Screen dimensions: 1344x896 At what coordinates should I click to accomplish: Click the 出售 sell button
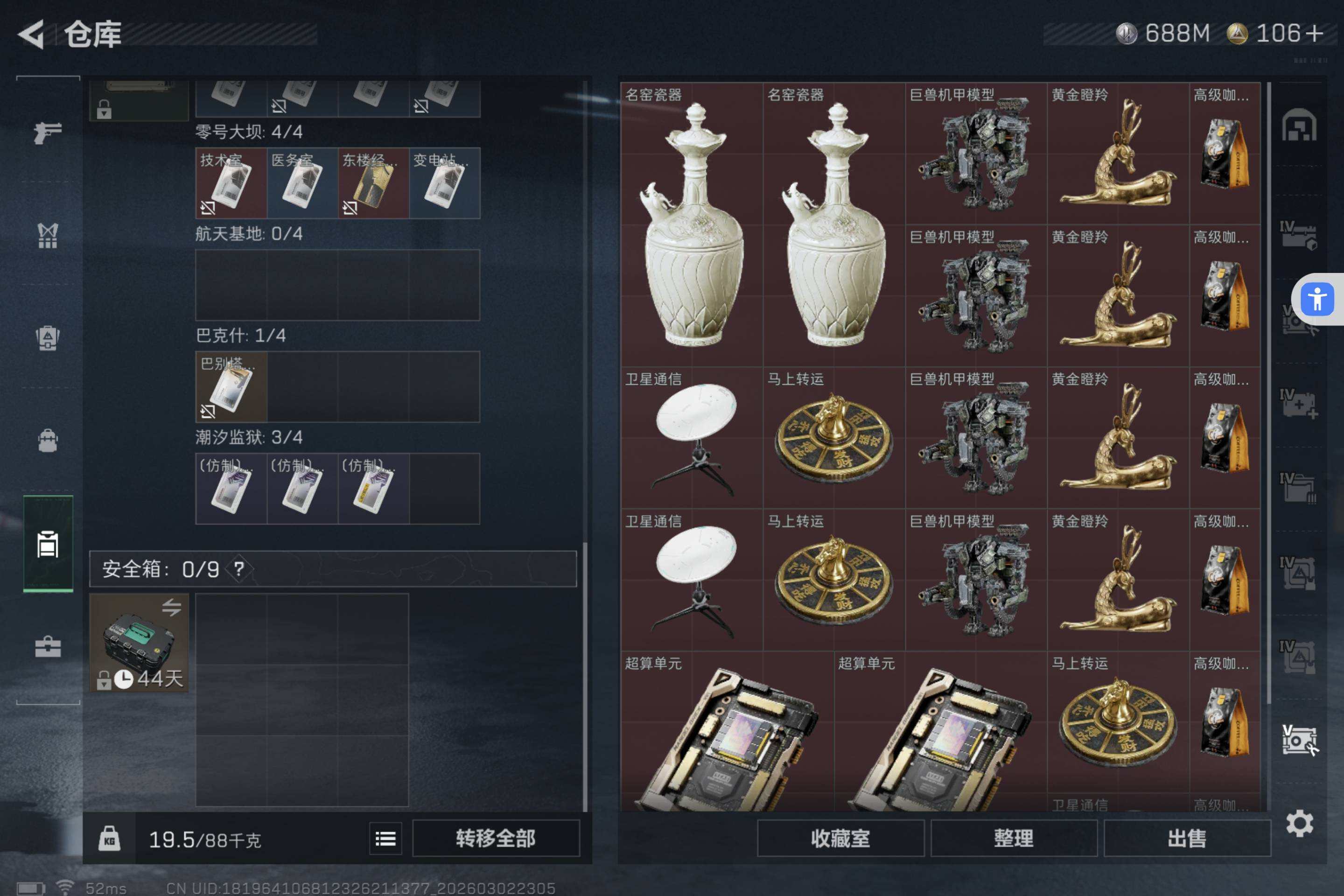[1187, 838]
